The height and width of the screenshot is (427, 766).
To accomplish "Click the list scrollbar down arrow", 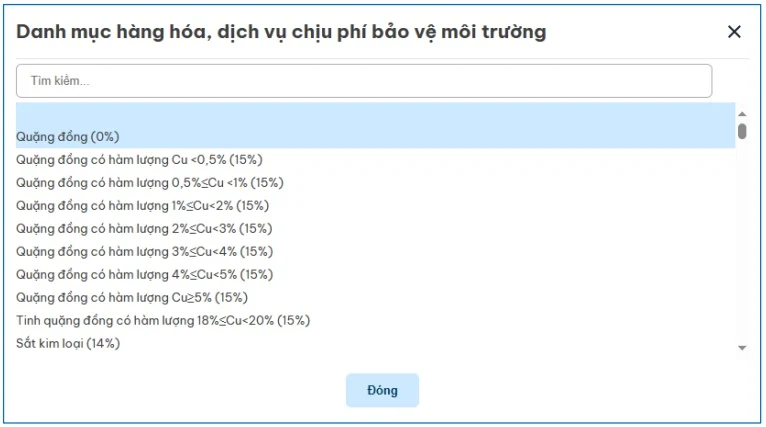I will pyautogui.click(x=742, y=347).
